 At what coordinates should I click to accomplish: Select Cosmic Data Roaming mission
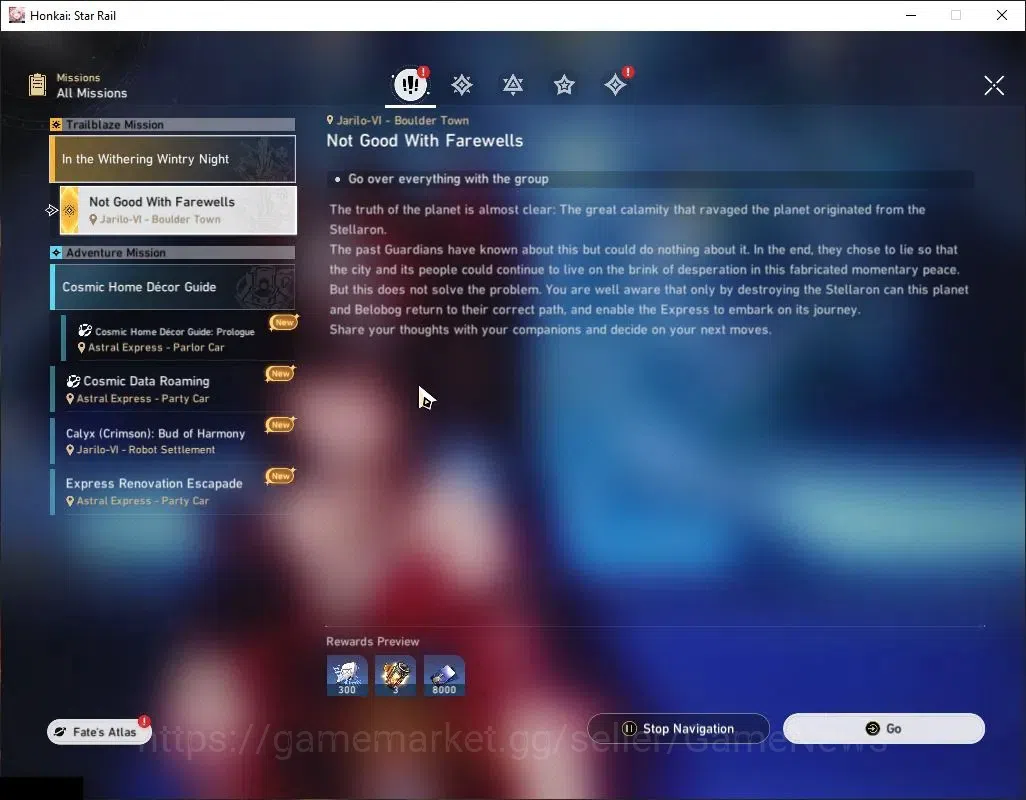tap(173, 389)
